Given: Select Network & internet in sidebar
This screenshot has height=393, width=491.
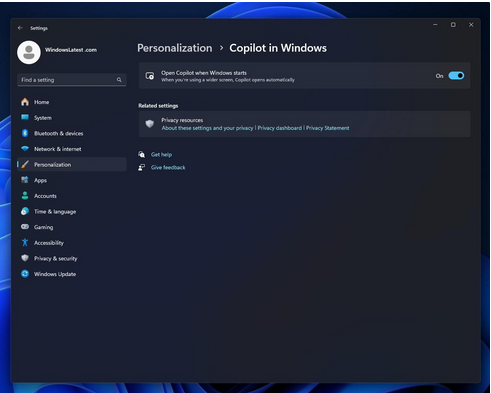Looking at the screenshot, I should (72, 149).
